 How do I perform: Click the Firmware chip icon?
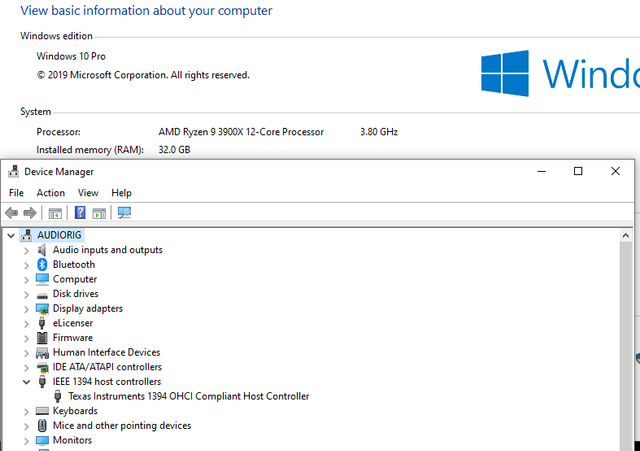click(42, 338)
